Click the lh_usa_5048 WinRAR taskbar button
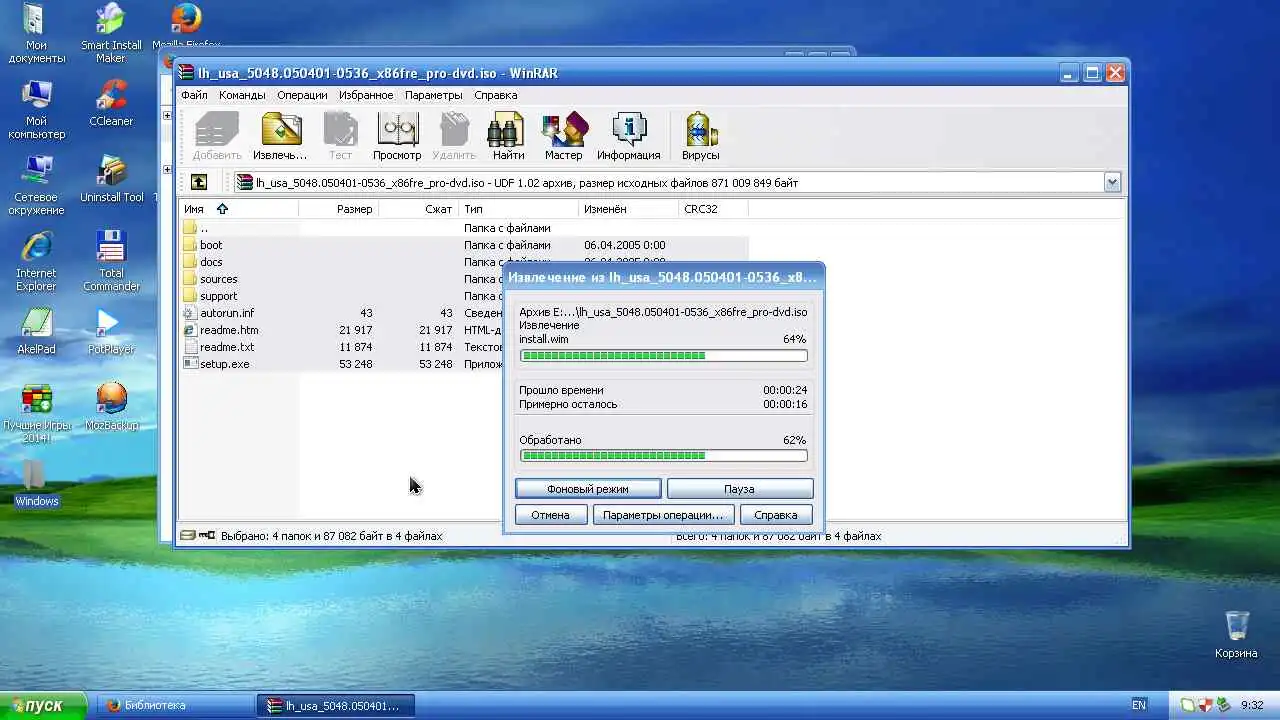Viewport: 1280px width, 720px height. (x=335, y=705)
